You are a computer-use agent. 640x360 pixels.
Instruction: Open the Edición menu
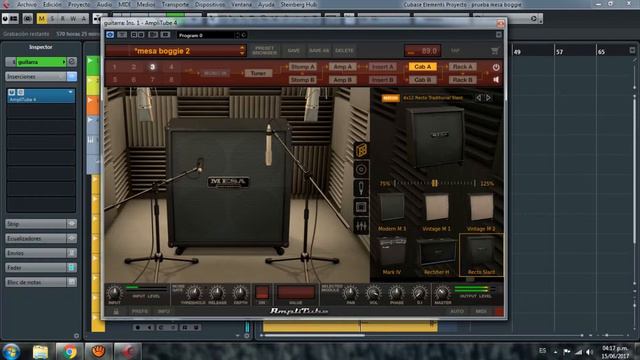pyautogui.click(x=53, y=4)
